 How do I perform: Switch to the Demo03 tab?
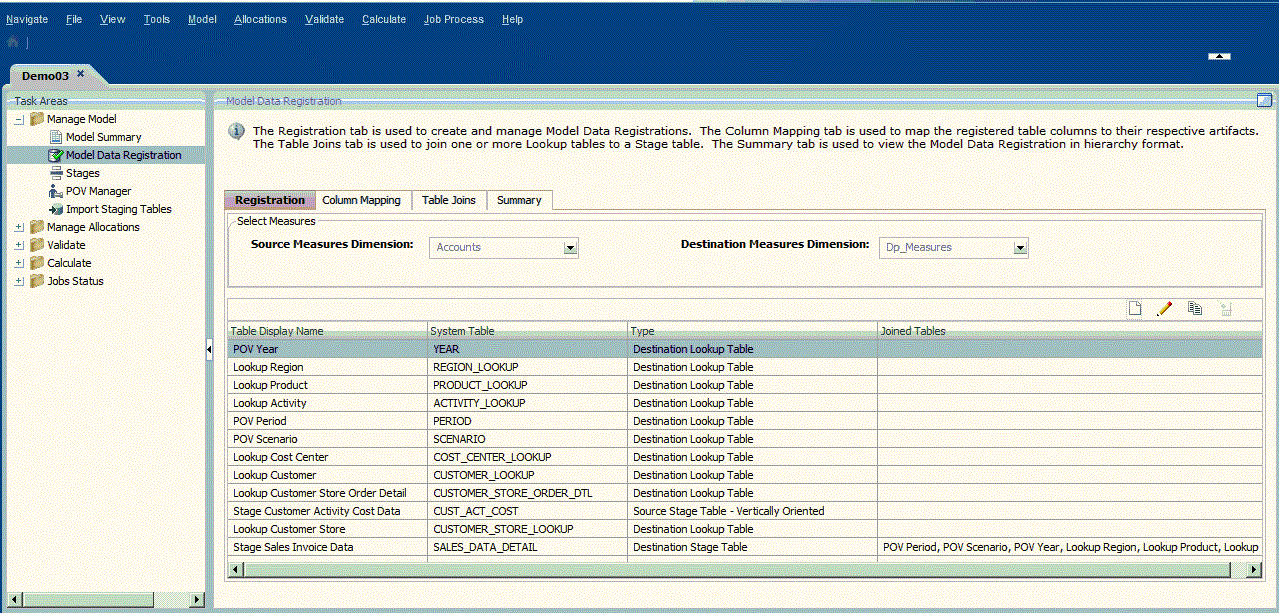[46, 75]
